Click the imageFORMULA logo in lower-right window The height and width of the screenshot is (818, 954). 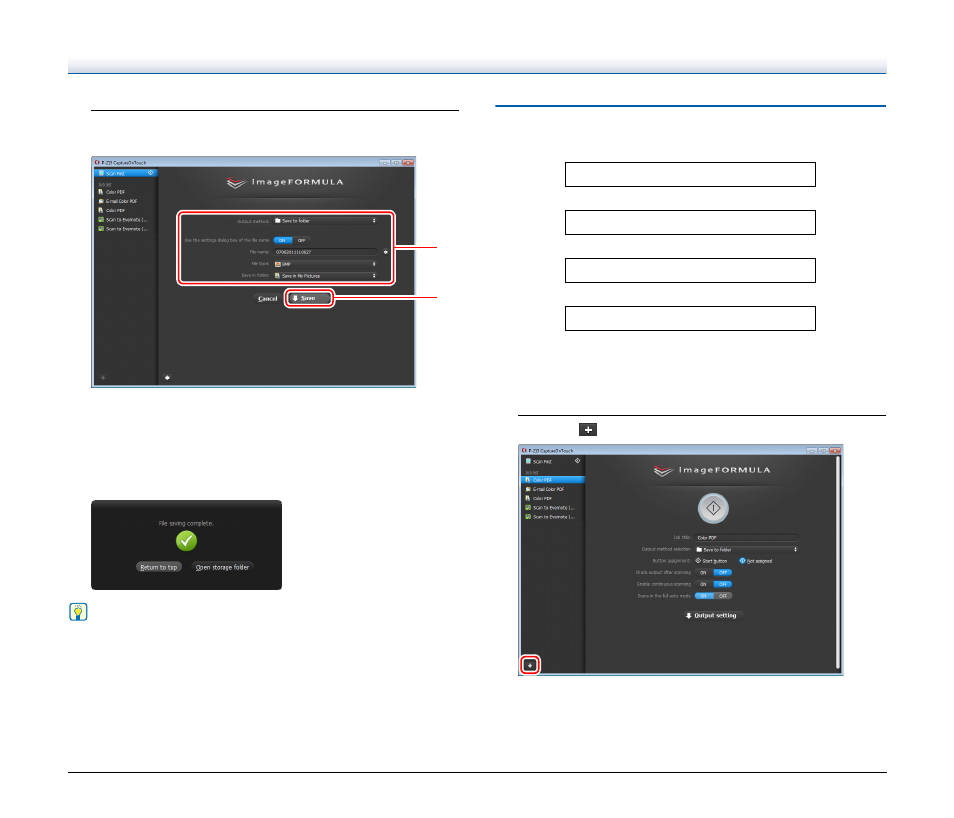[712, 470]
